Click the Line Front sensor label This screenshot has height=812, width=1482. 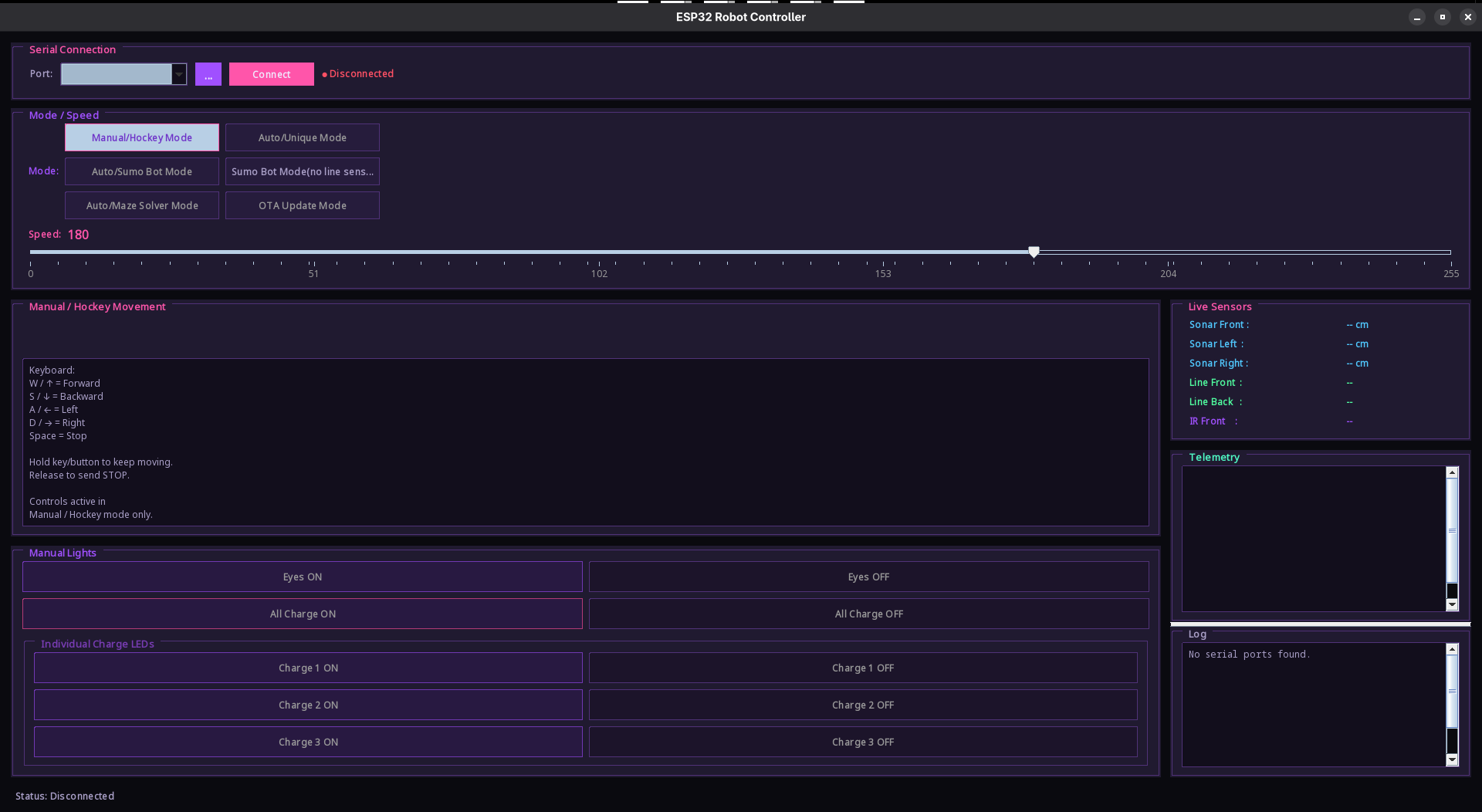1216,383
